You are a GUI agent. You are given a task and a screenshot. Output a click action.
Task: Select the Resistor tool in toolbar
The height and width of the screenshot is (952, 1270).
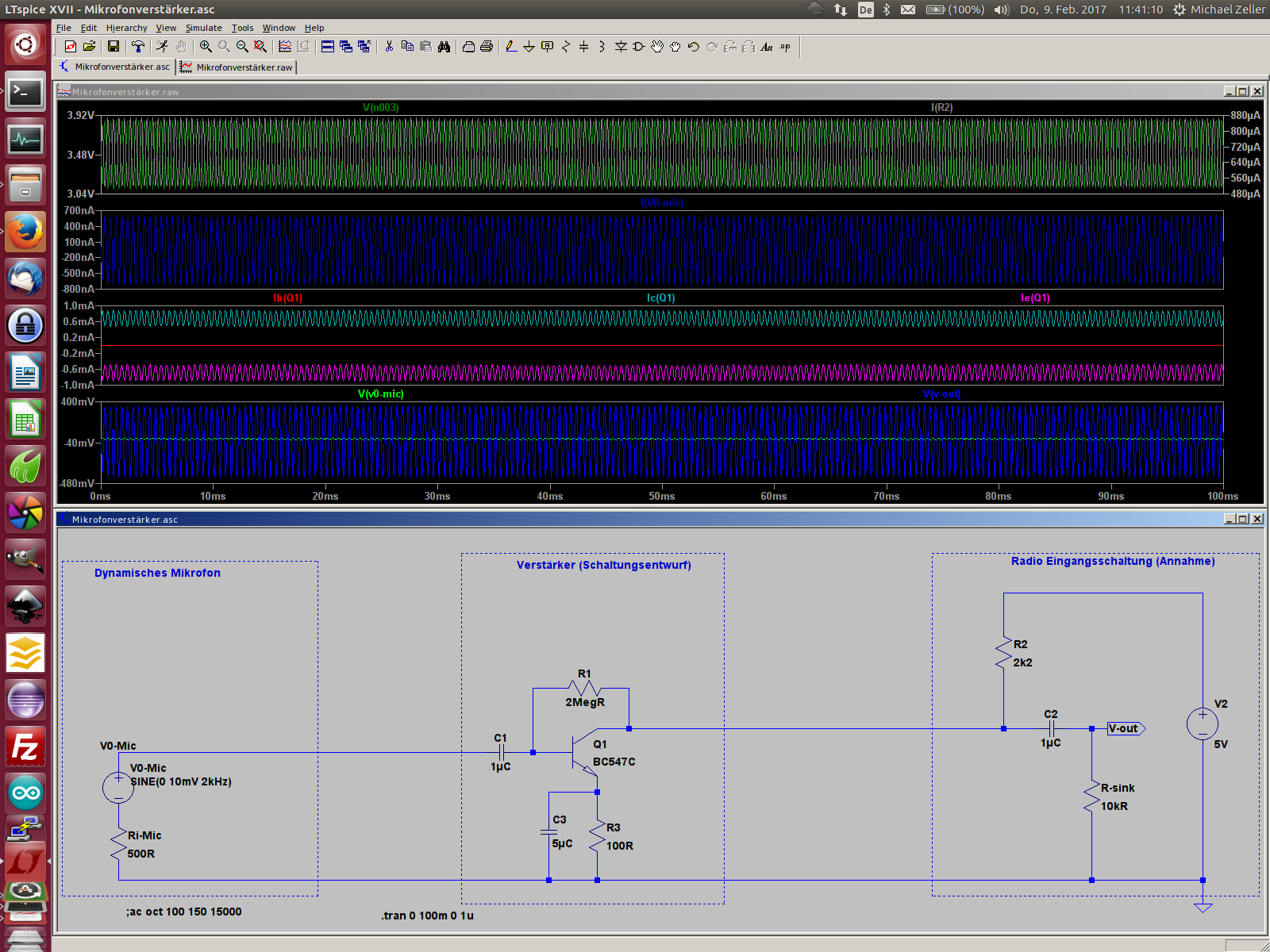[565, 47]
